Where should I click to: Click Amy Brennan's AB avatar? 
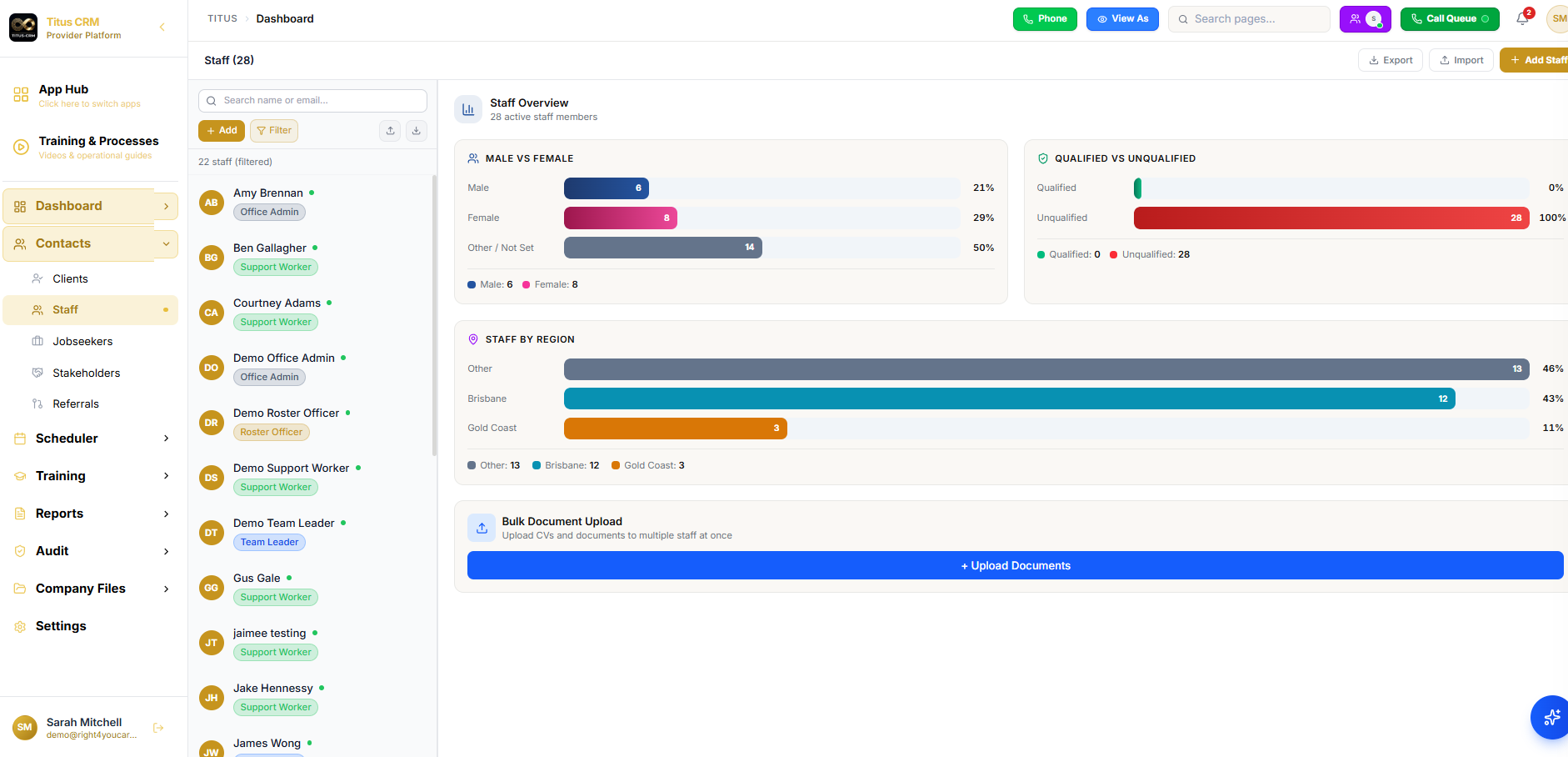pyautogui.click(x=212, y=203)
